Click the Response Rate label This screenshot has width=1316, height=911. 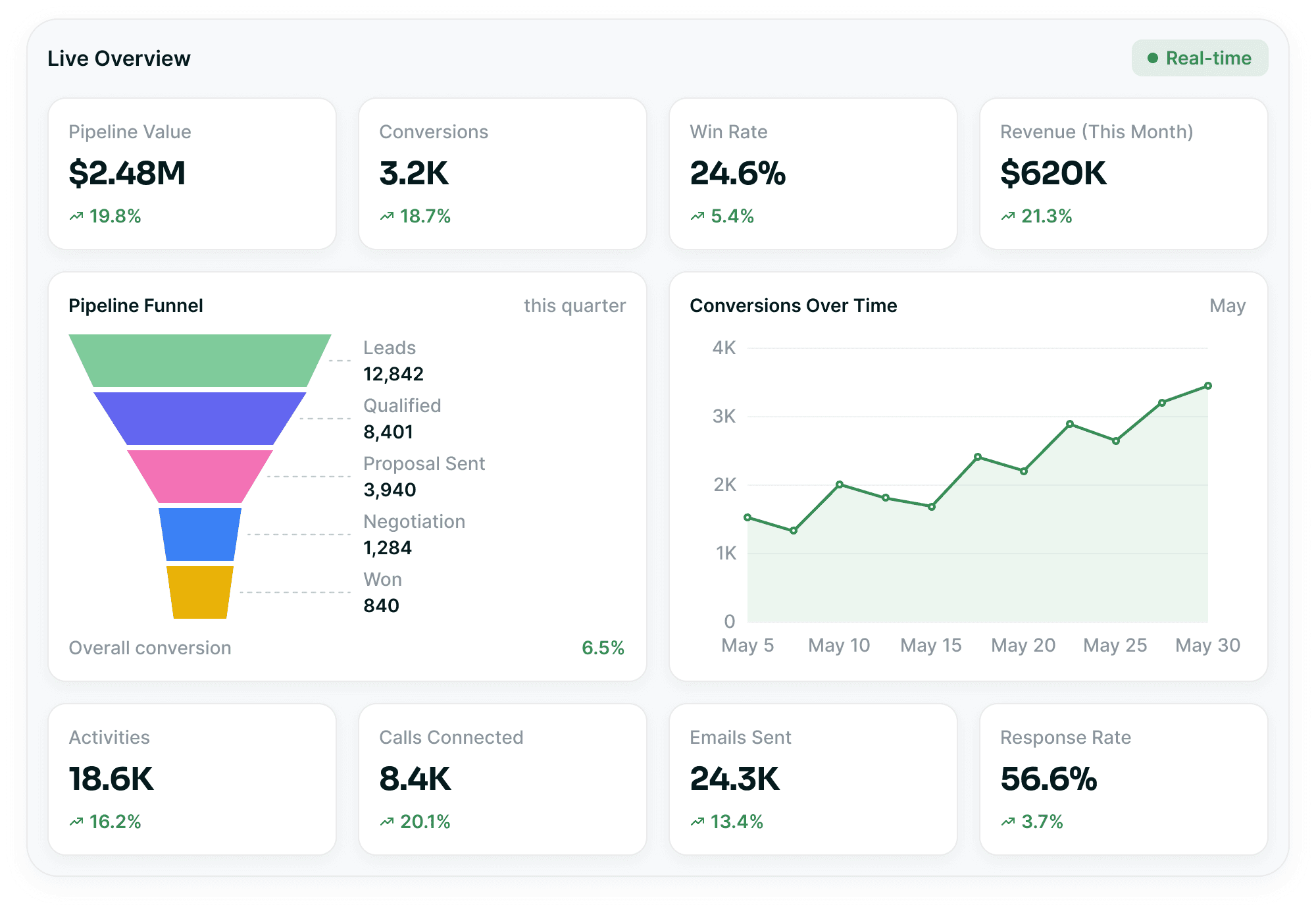[x=1066, y=737]
